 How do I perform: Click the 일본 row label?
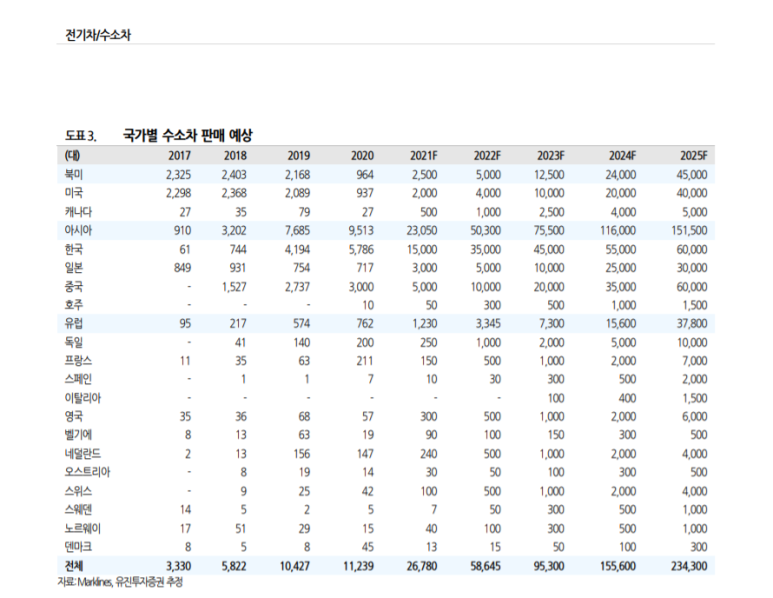tap(74, 268)
